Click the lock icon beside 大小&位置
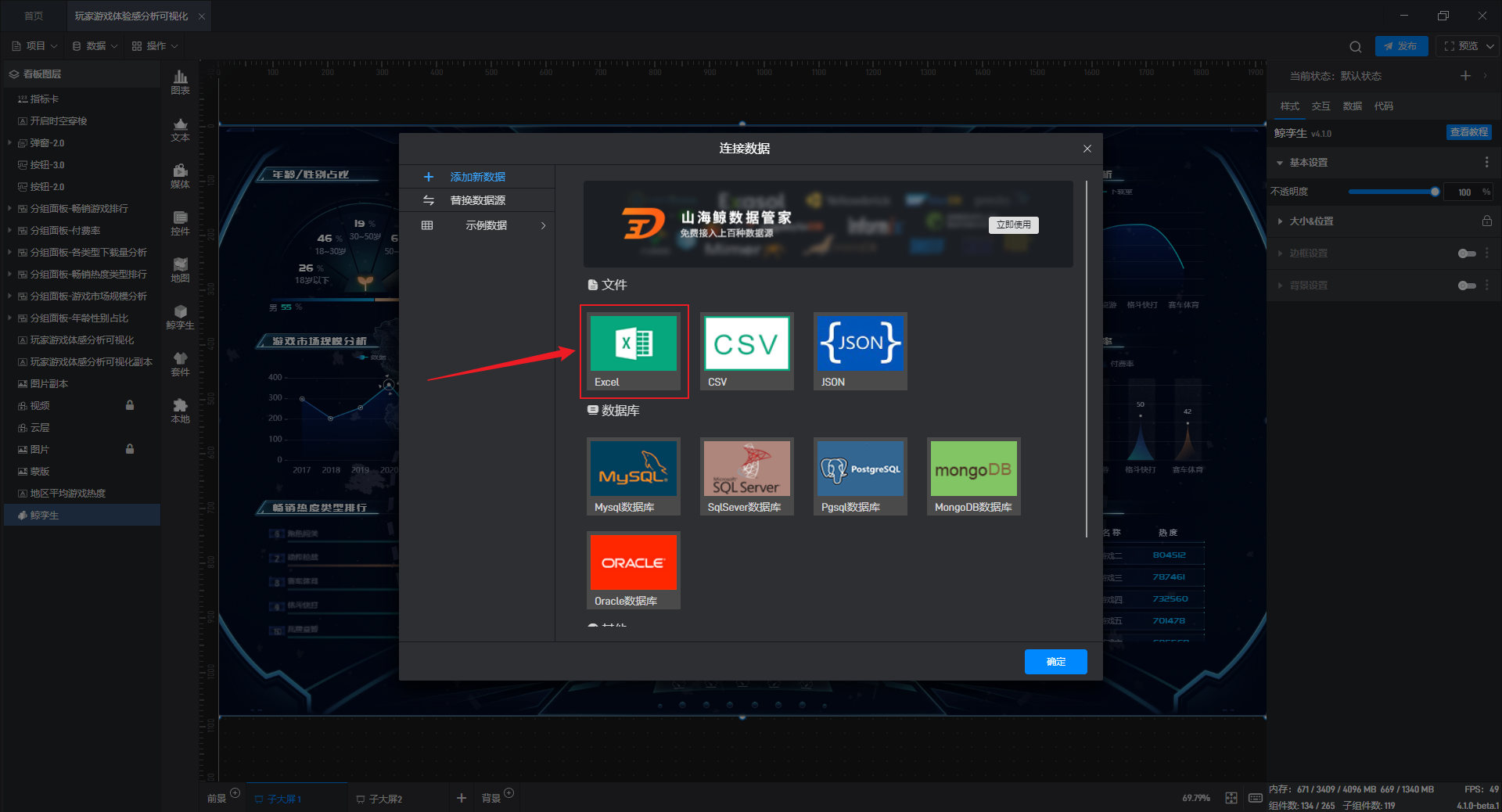Viewport: 1502px width, 812px height. 1486,221
